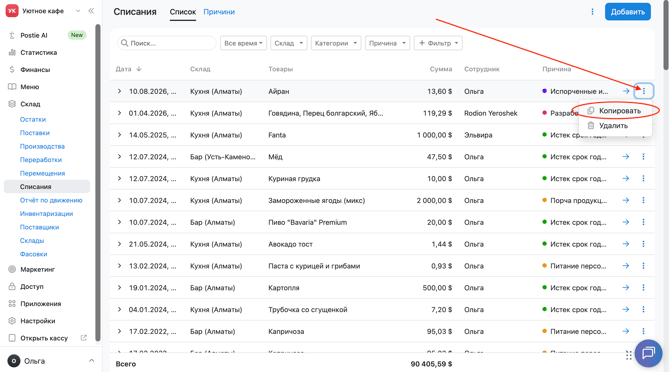
Task: Click the Rodion Yeroshek employee cell
Action: click(x=491, y=113)
